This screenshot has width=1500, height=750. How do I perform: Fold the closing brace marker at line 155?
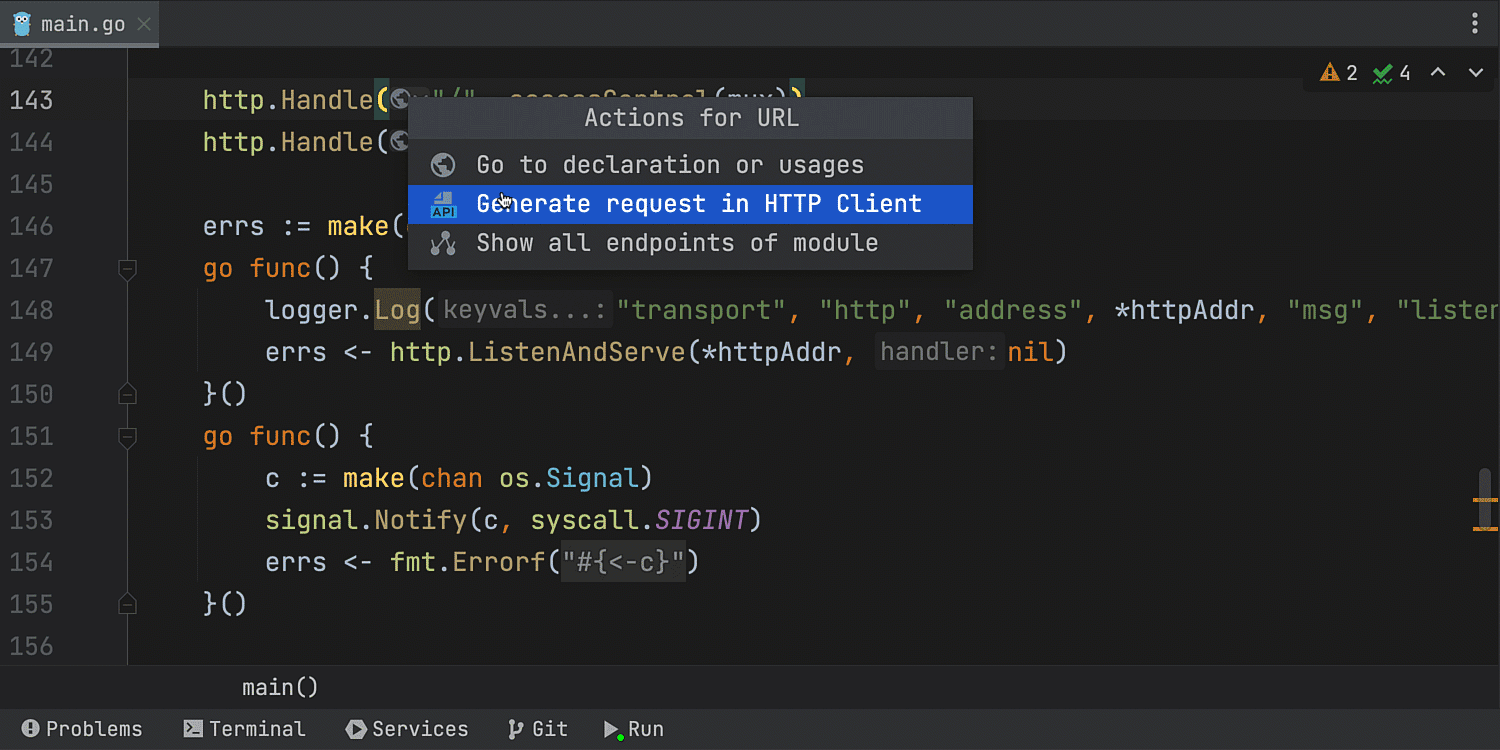pos(127,604)
